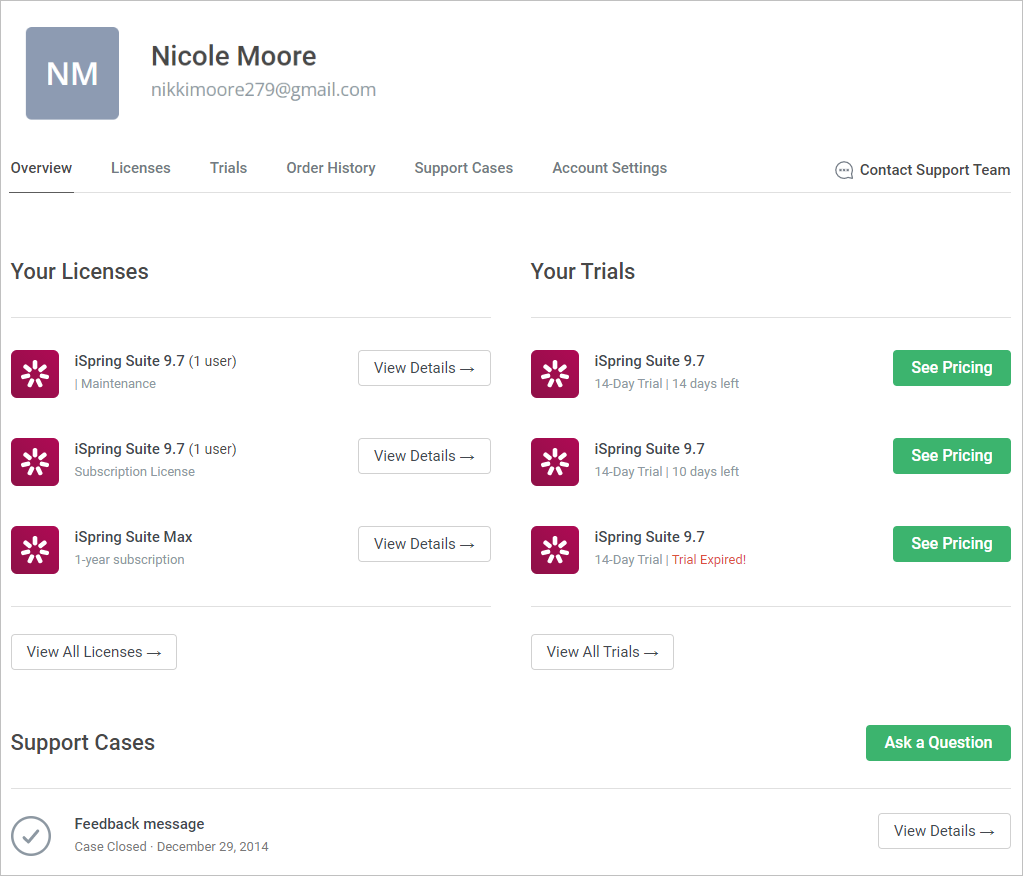Switch to the Licenses tab
This screenshot has height=876, width=1023.
(x=141, y=168)
